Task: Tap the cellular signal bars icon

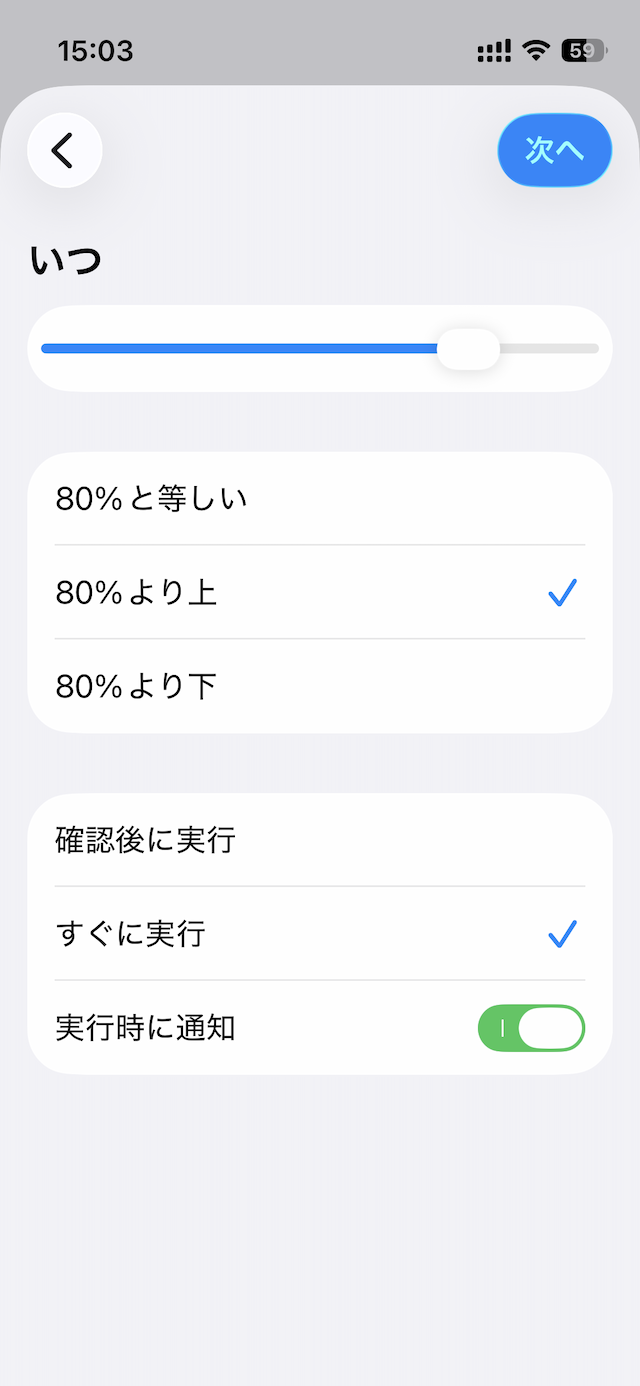Action: pyautogui.click(x=494, y=51)
